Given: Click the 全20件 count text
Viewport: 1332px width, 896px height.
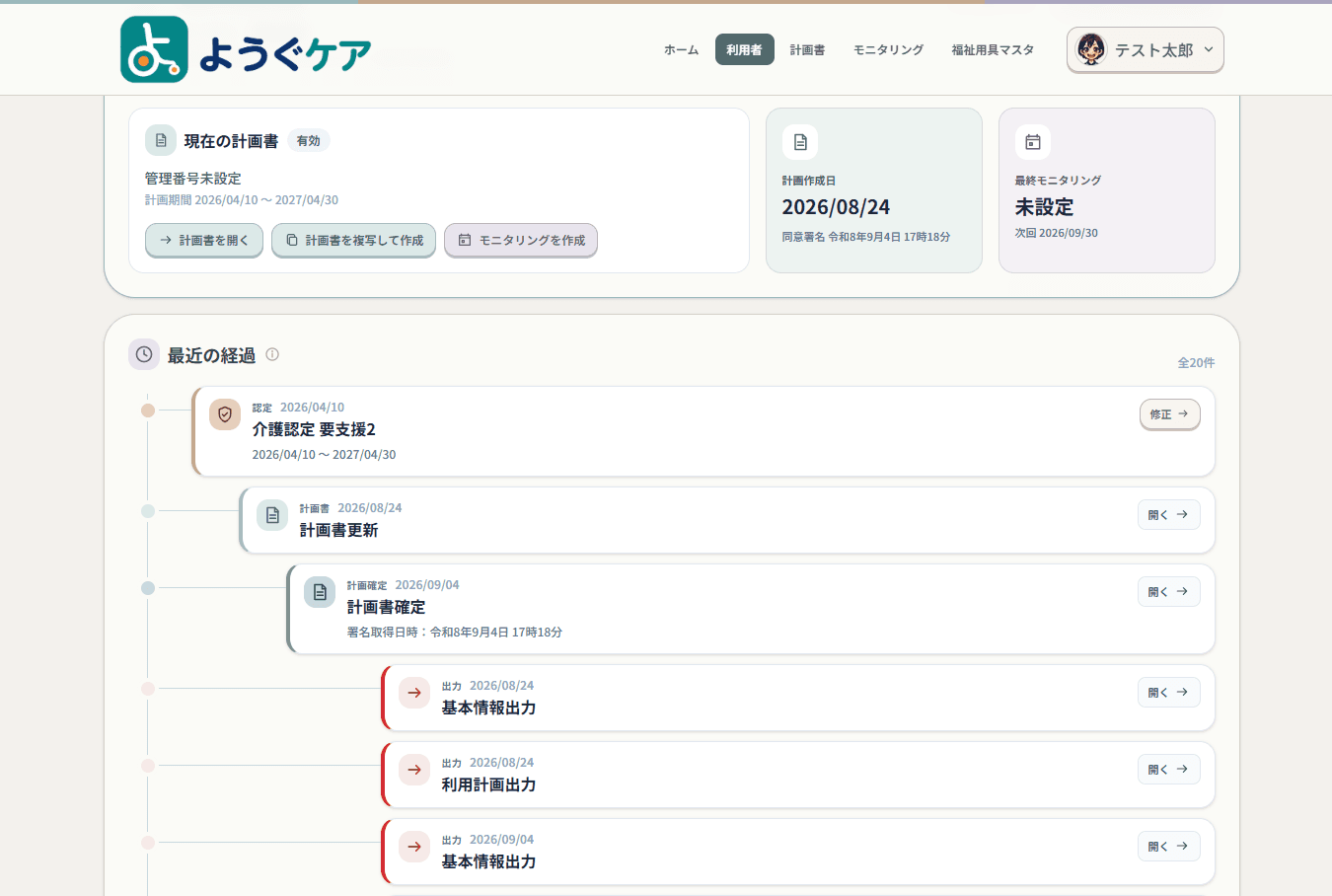Looking at the screenshot, I should [x=1196, y=363].
